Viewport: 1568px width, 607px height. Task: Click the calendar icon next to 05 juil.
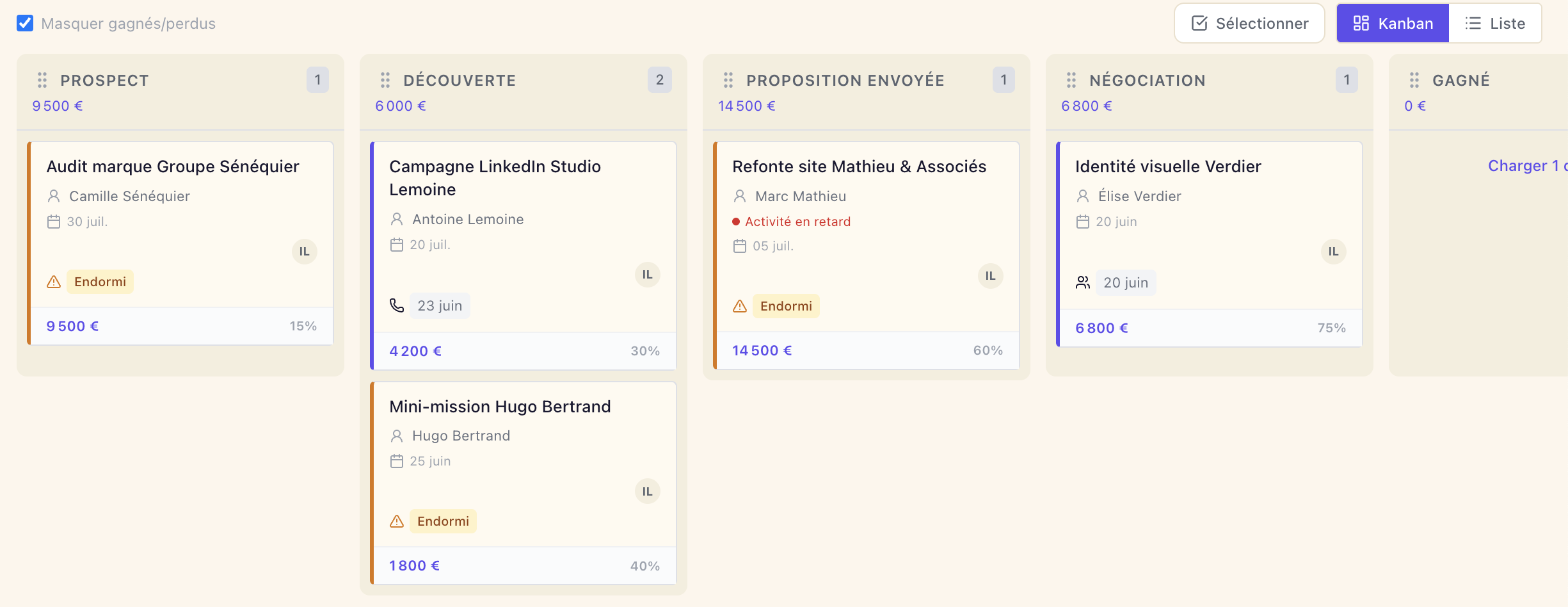coord(740,246)
